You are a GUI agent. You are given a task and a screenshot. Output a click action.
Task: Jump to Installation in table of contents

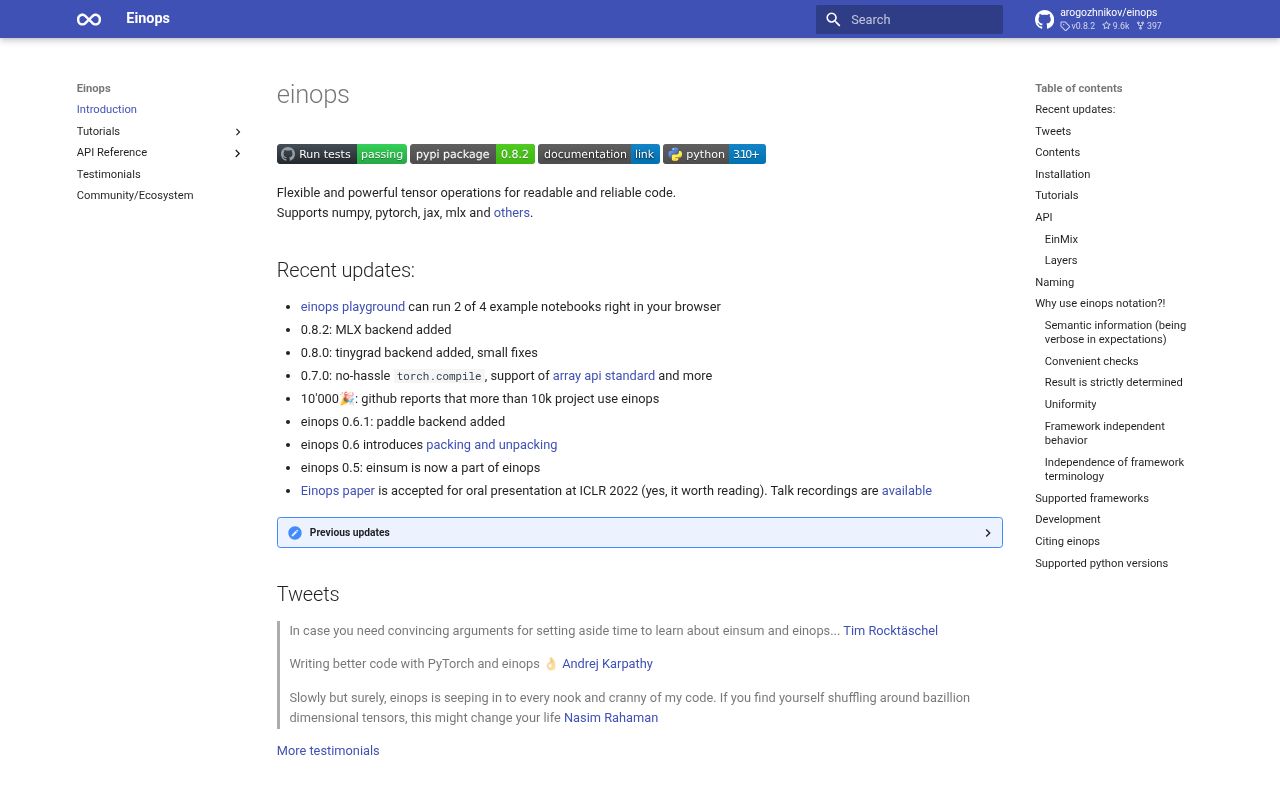[1062, 174]
